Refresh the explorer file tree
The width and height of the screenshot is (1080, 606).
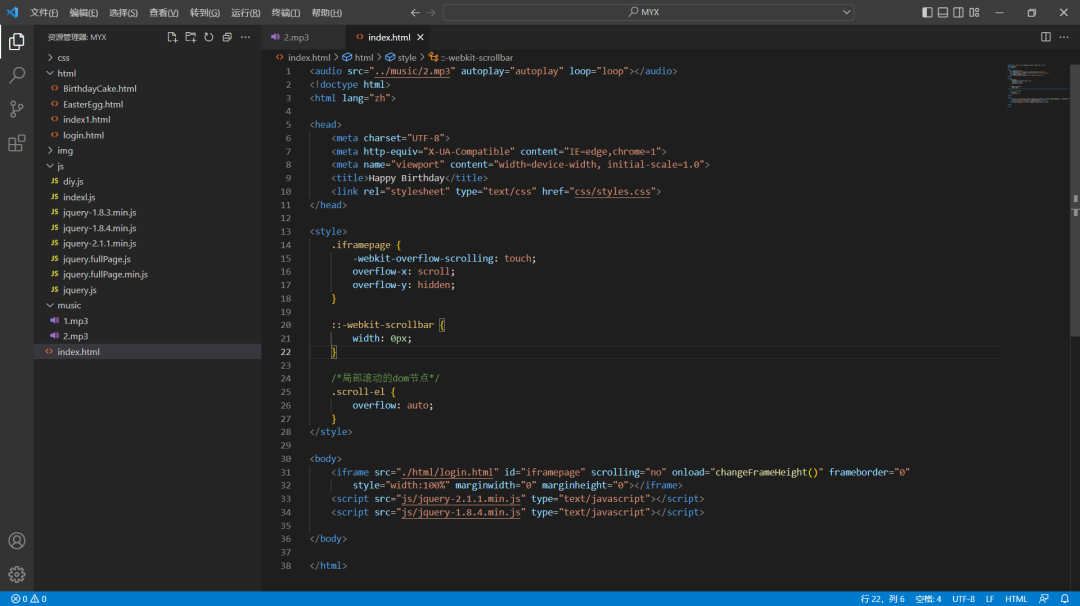click(x=209, y=37)
